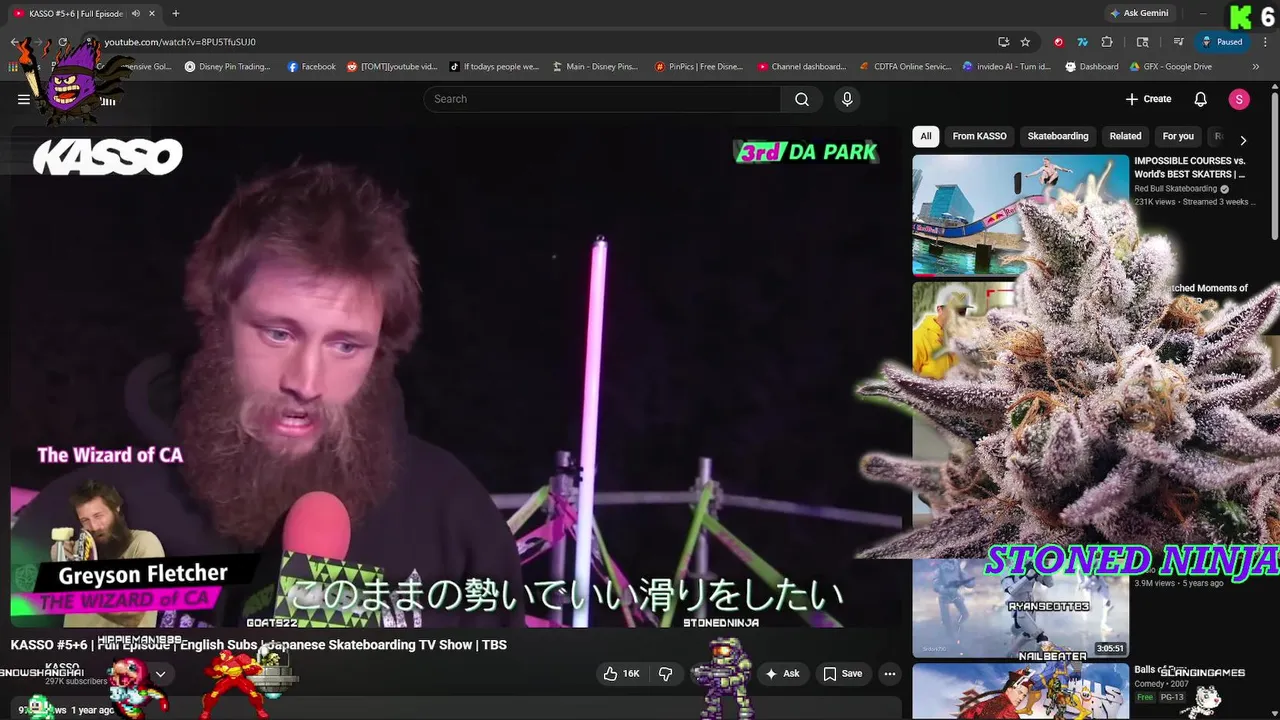
Task: Open GFX - Google Drive bookmark
Action: pyautogui.click(x=1171, y=67)
